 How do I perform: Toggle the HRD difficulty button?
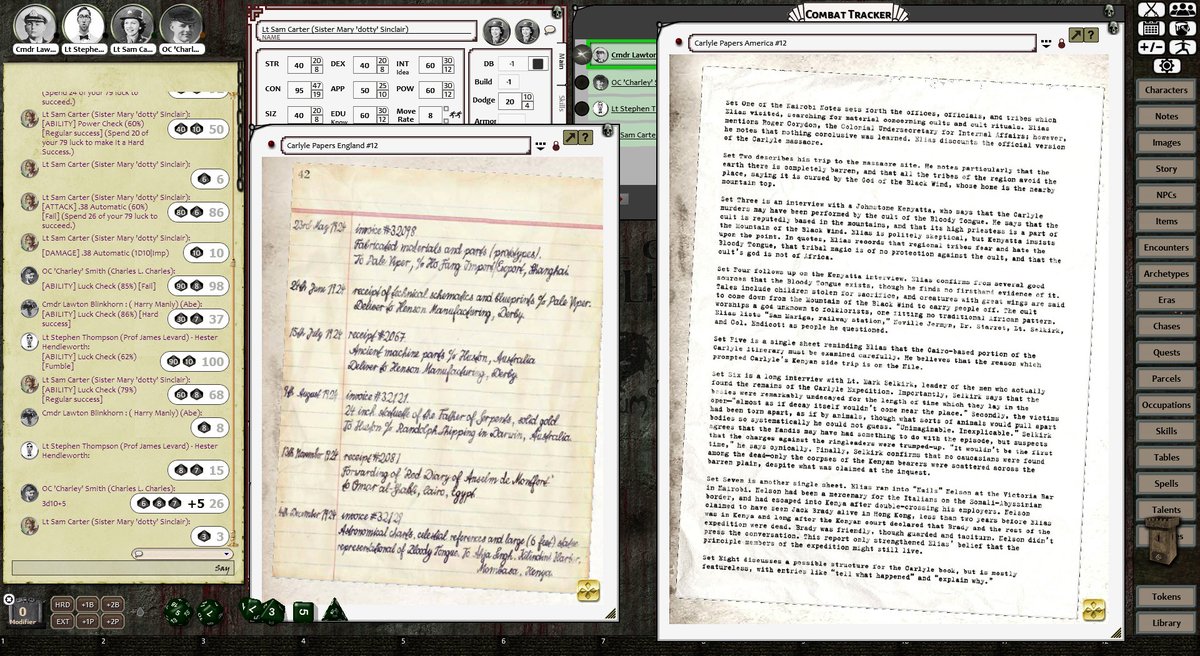[62, 605]
